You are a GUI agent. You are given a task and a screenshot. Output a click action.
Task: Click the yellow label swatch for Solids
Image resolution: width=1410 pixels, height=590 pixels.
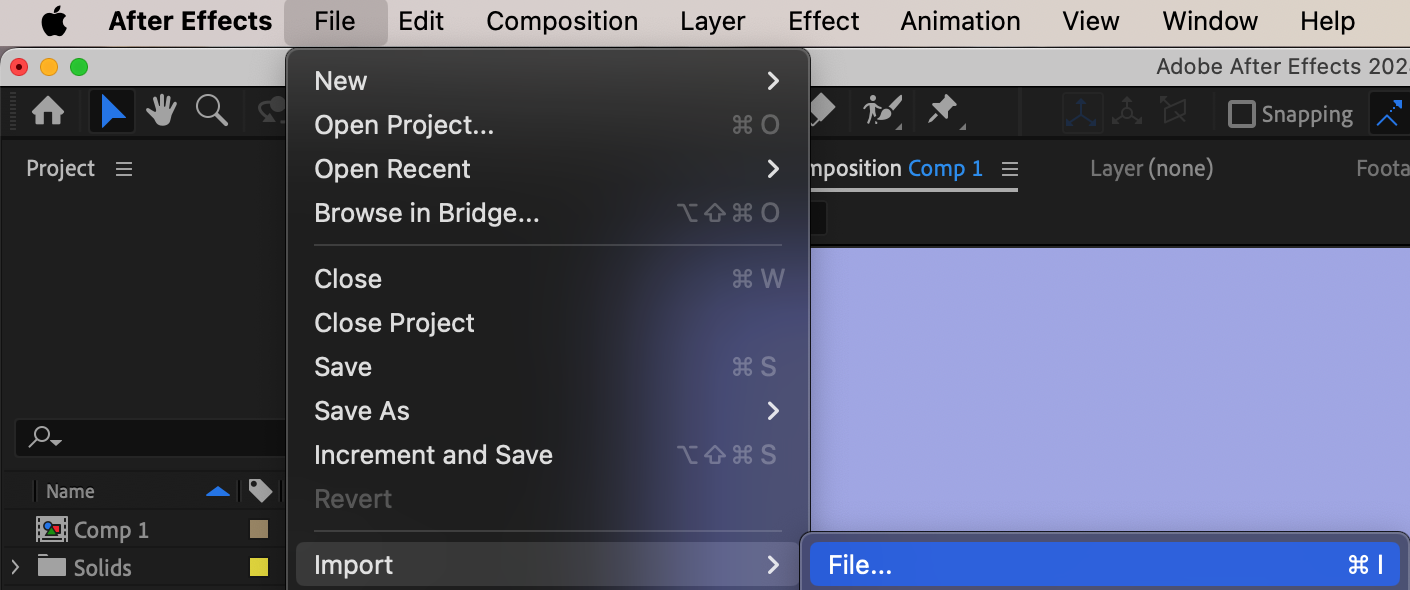pyautogui.click(x=258, y=567)
